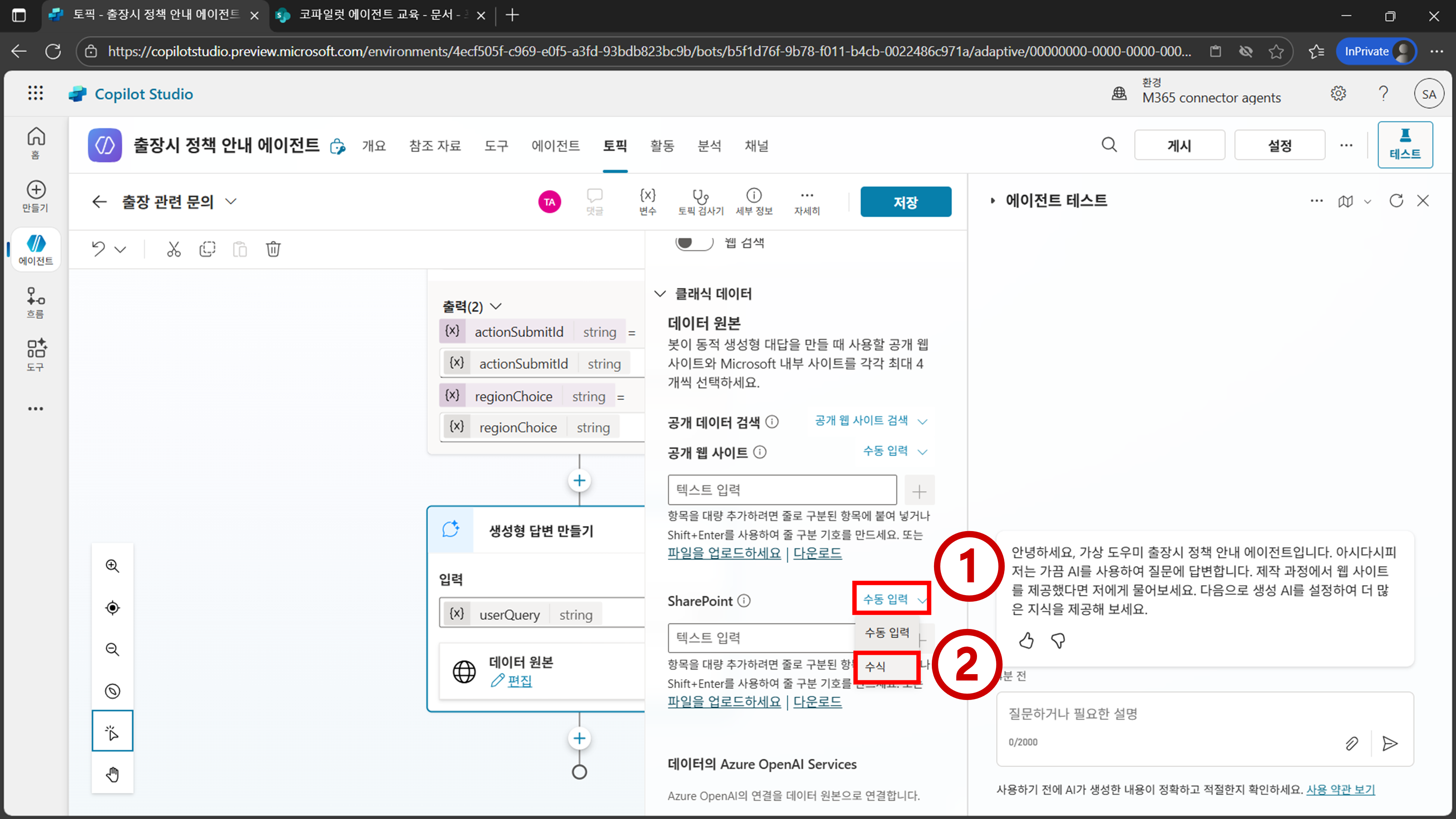Switch to the 참조 자료 tab

pos(435,146)
